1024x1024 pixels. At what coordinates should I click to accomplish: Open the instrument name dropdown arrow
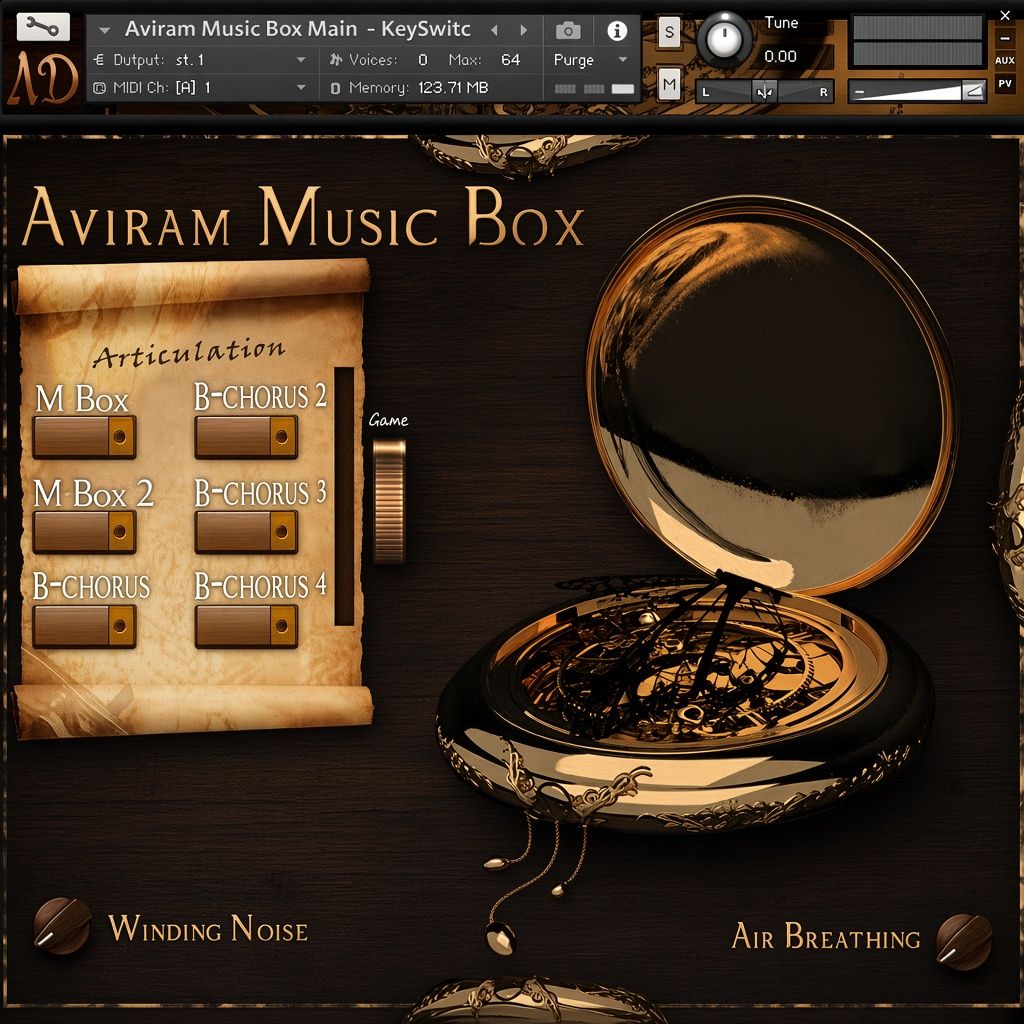pyautogui.click(x=104, y=30)
